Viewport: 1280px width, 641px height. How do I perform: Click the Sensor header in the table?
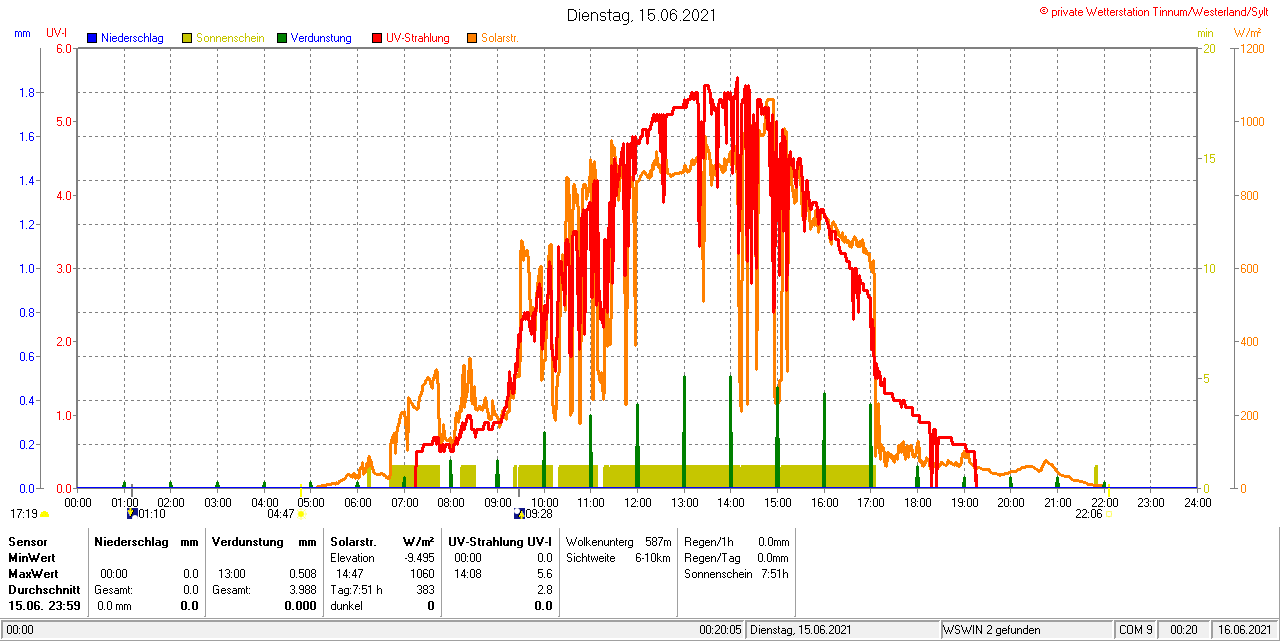pos(27,541)
